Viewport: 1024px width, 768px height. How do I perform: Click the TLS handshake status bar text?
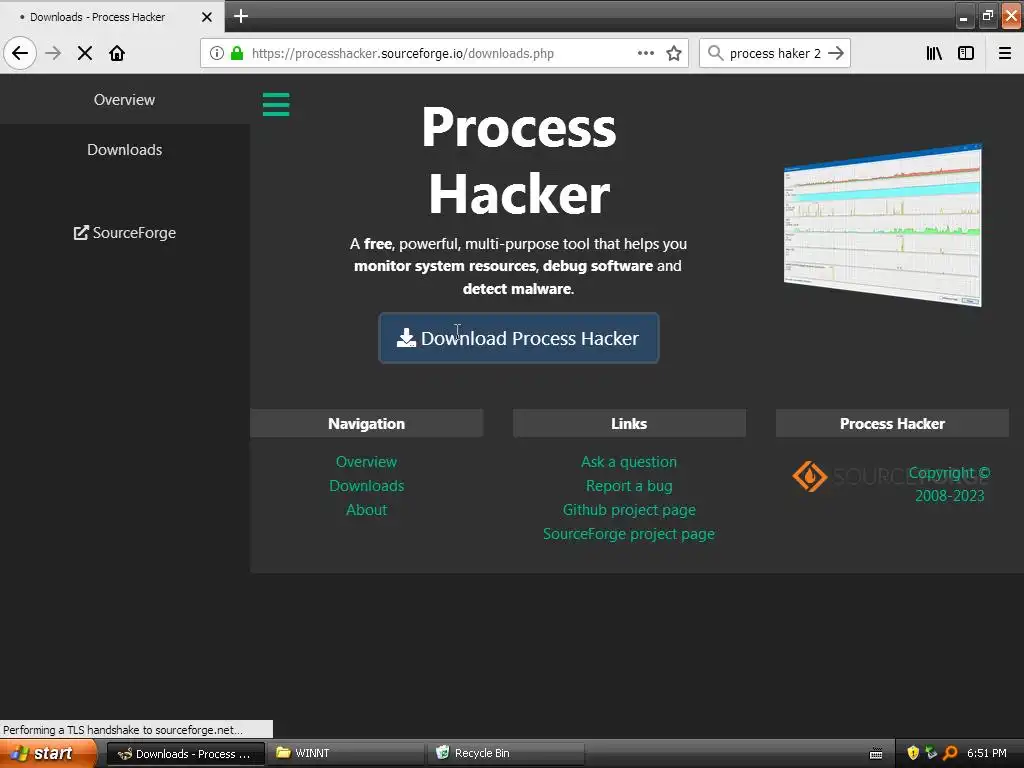pos(123,729)
